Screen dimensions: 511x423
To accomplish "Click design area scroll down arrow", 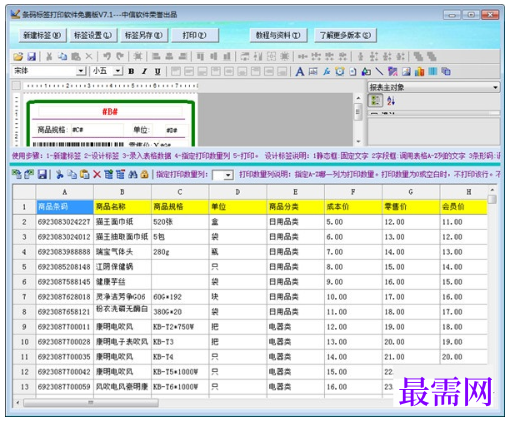I will click(358, 142).
